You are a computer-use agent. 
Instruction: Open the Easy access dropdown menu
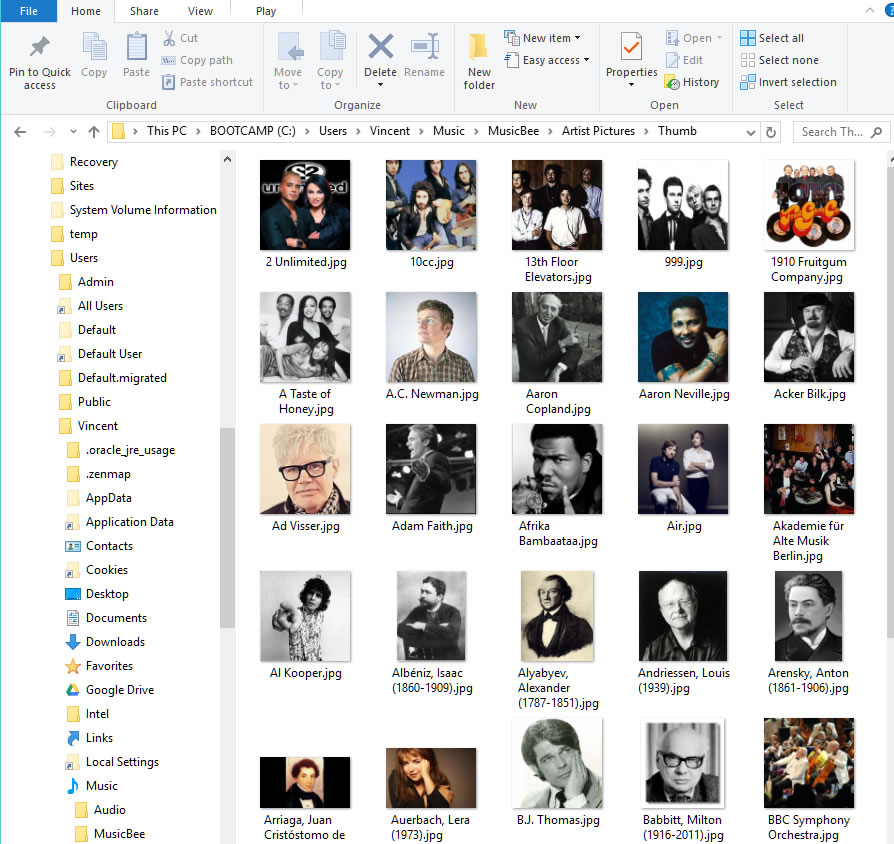[x=547, y=60]
